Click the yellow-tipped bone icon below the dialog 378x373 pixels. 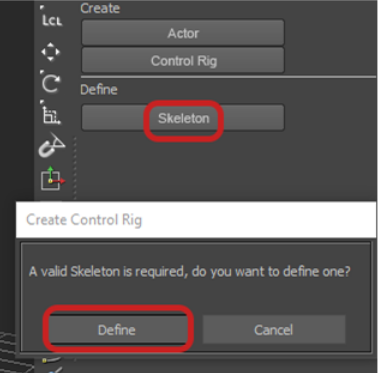[50, 359]
